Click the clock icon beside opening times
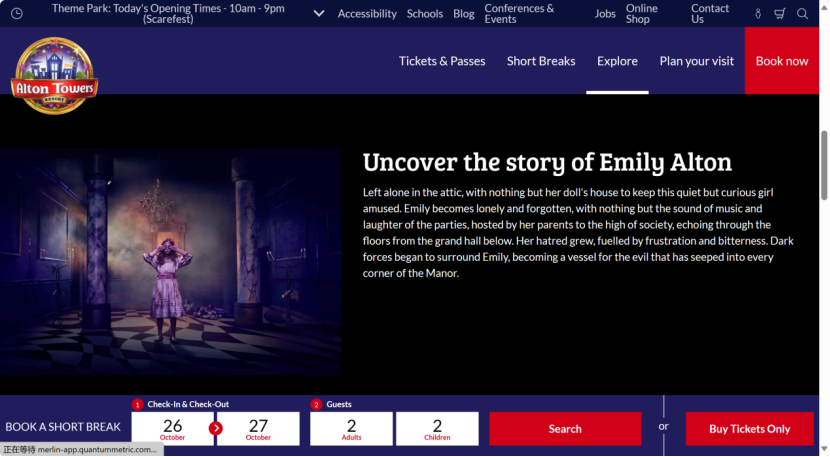This screenshot has width=830, height=457. tap(16, 13)
